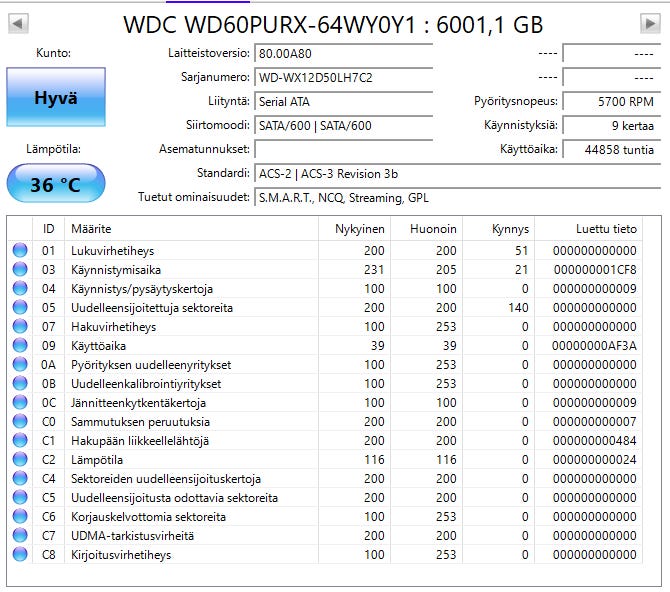Select status orb for C7 UDMA-tarkistusvirheitä

[20, 535]
